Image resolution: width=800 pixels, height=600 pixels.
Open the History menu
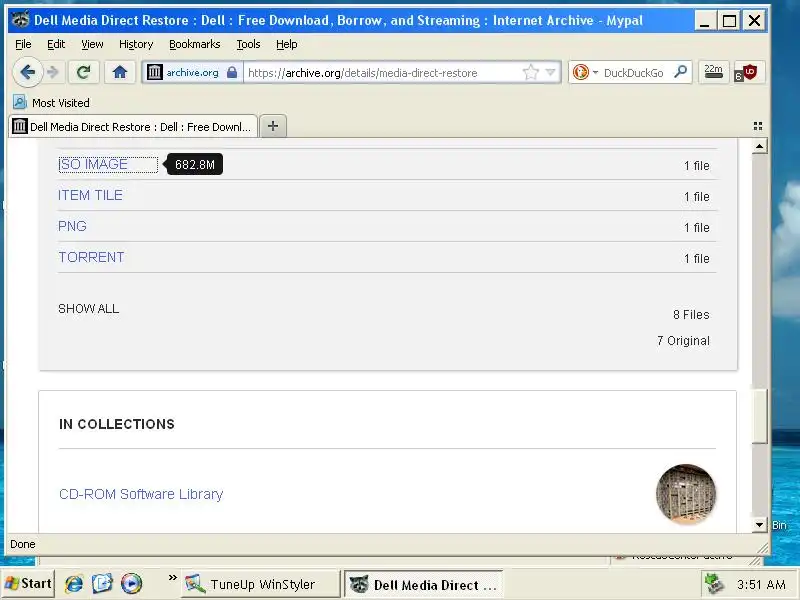136,44
